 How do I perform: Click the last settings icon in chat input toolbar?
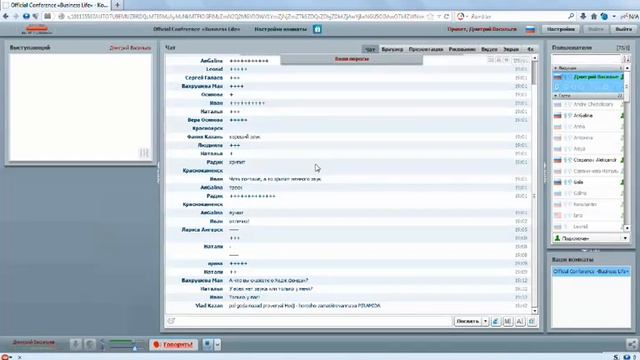[531, 322]
